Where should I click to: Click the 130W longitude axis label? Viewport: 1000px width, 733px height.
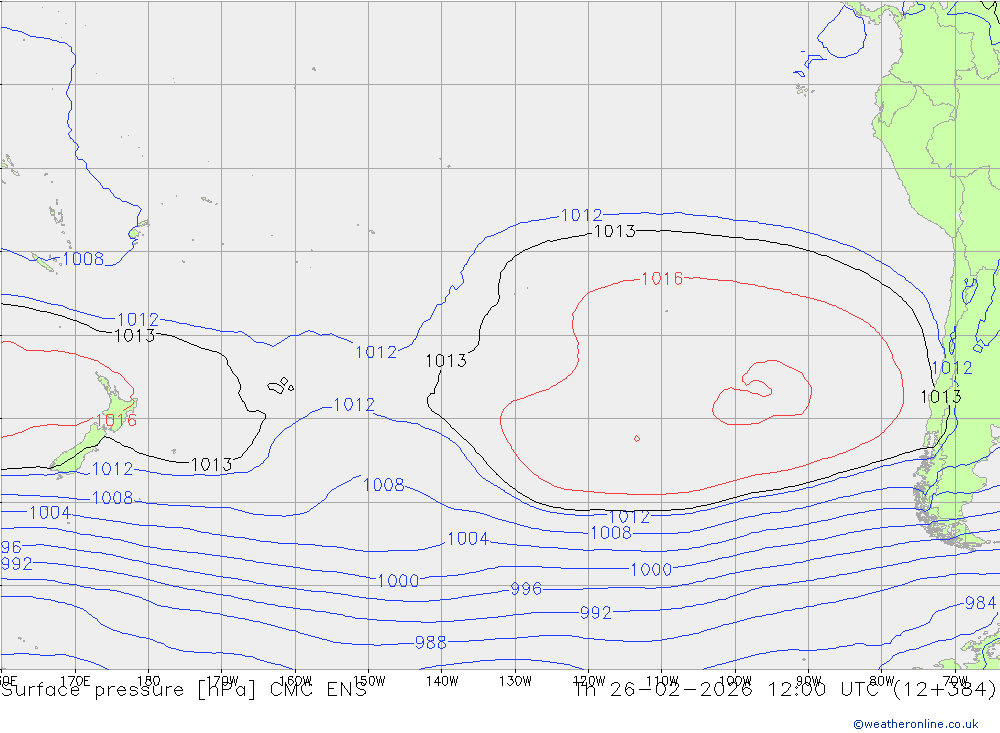click(515, 681)
